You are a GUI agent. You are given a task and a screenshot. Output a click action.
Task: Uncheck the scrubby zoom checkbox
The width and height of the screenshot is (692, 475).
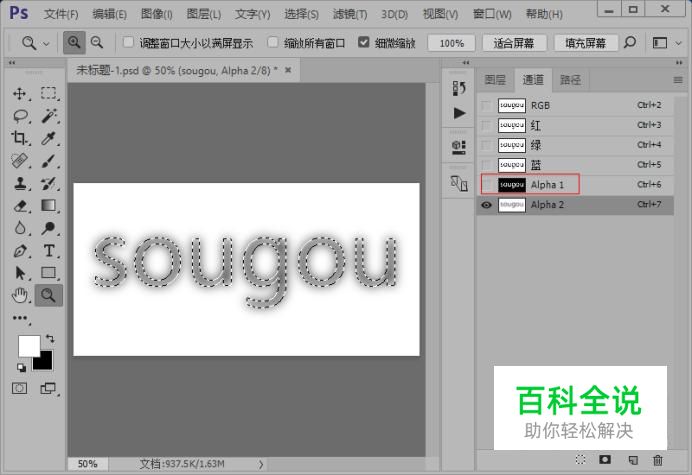pos(363,42)
